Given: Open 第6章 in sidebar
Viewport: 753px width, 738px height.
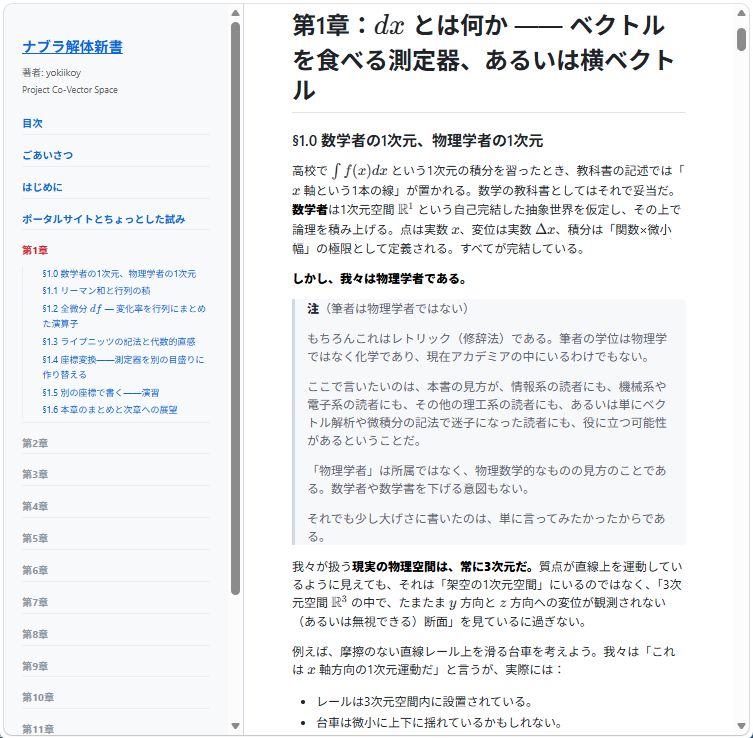Looking at the screenshot, I should pos(35,570).
